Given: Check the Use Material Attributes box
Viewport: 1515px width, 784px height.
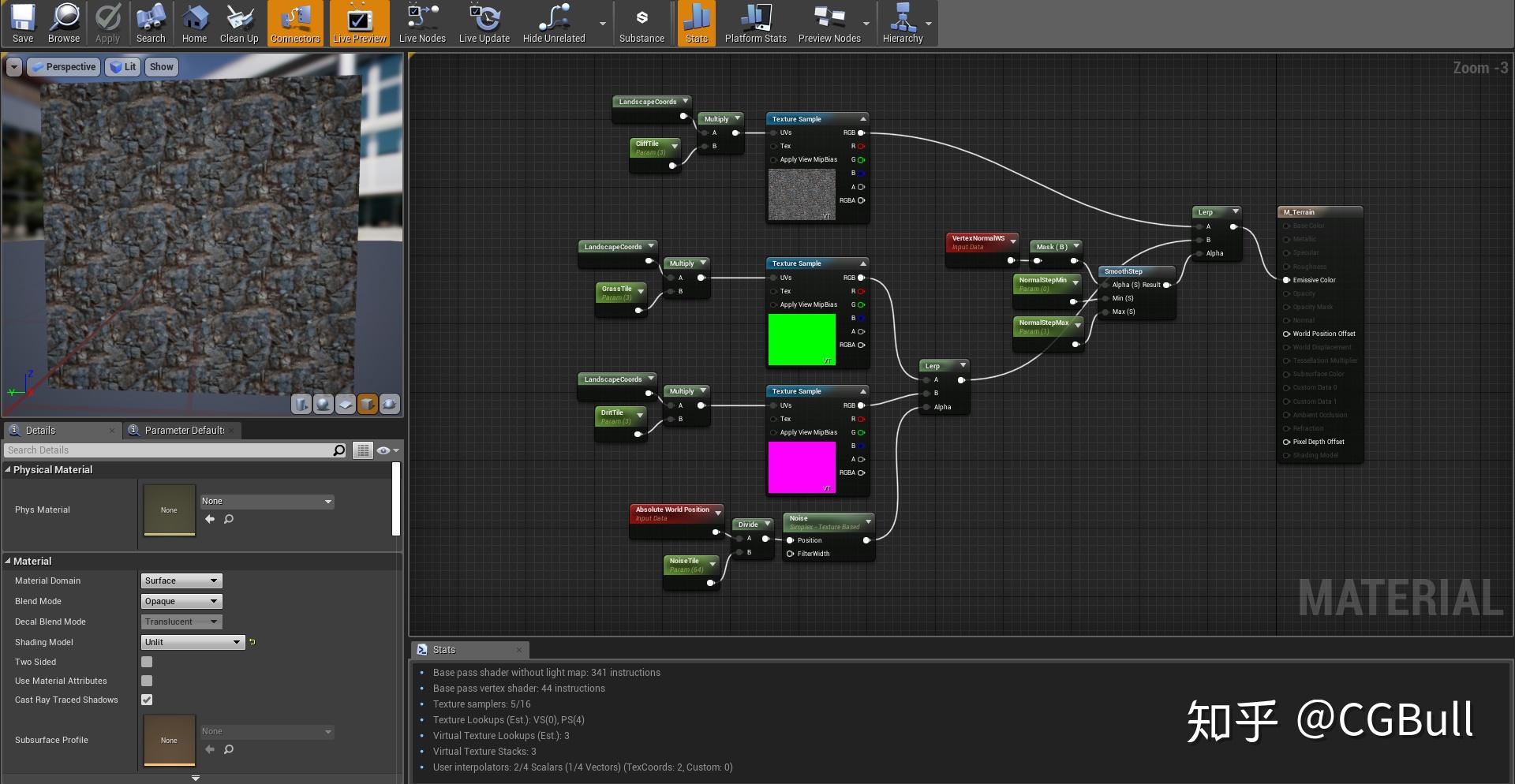Looking at the screenshot, I should (147, 681).
